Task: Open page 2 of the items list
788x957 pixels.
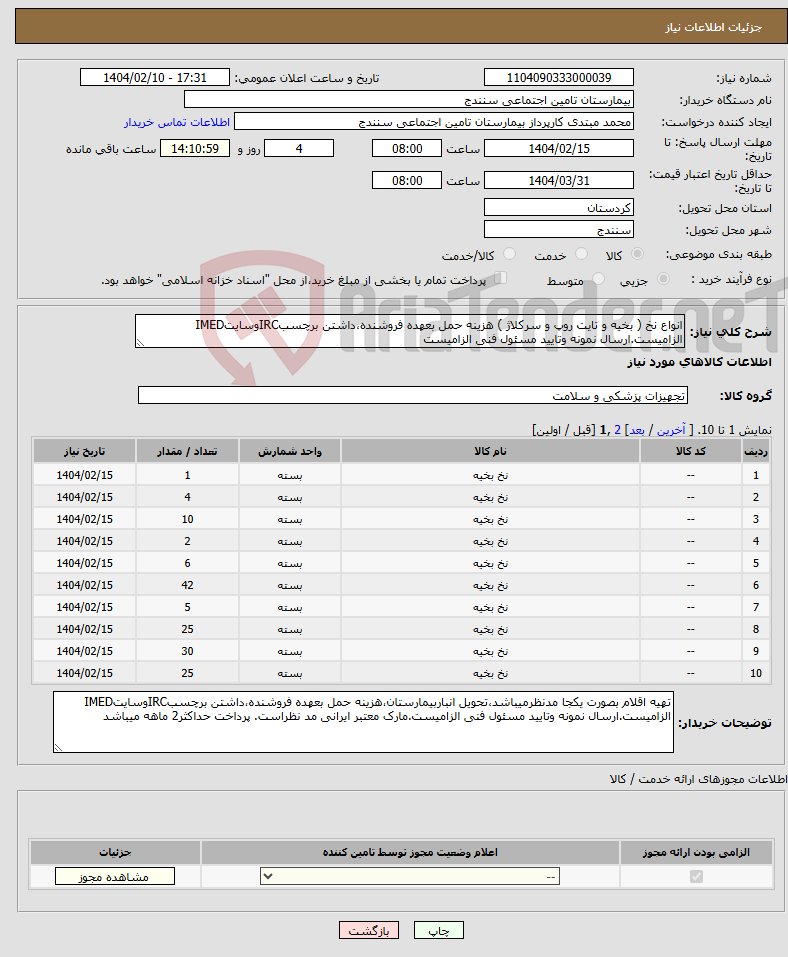Action: [617, 430]
